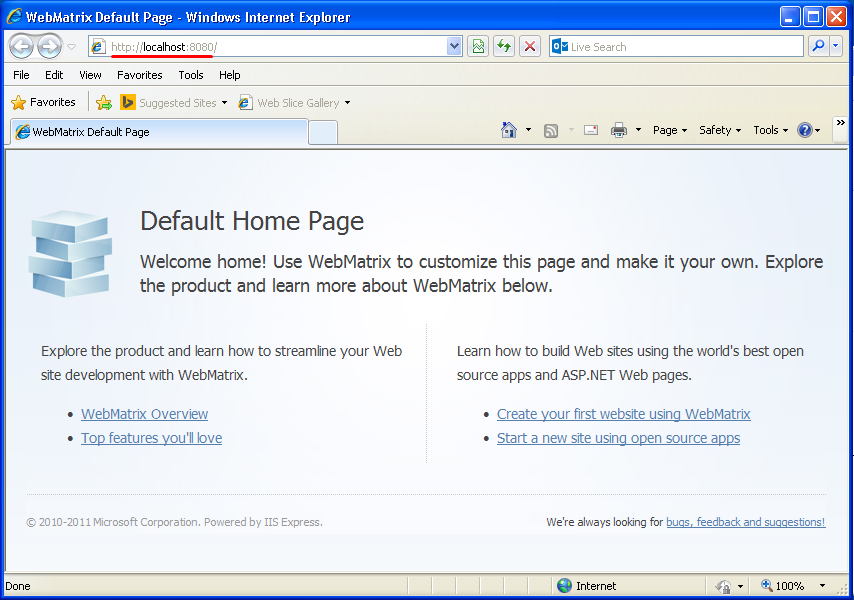Click the Home icon in command bar

(509, 130)
